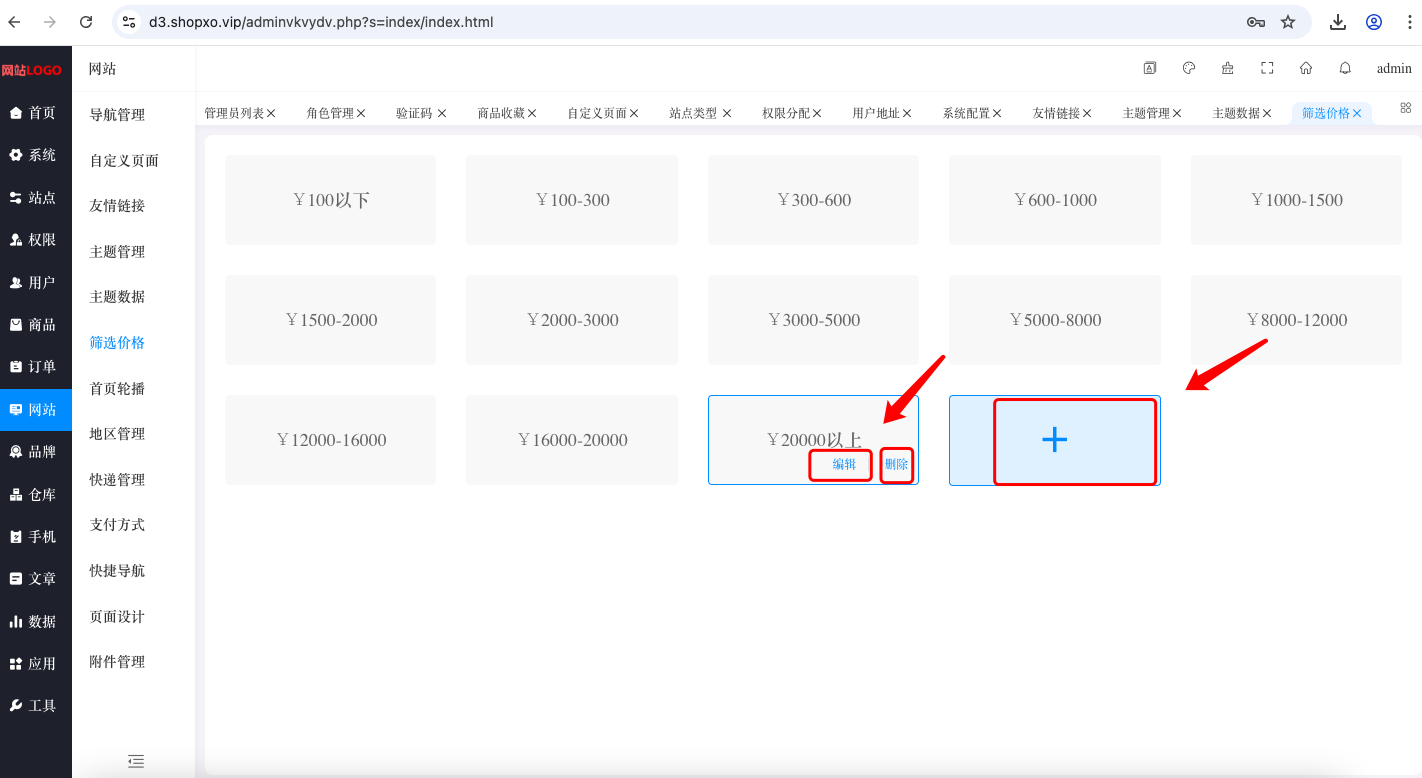The height and width of the screenshot is (778, 1422).
Task: Go back with the browser back arrow
Action: 14,22
